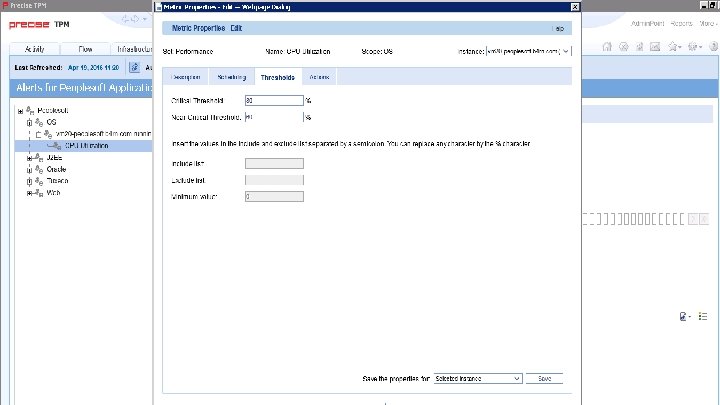Expand the Web tree node
720x405 pixels.
tap(29, 193)
